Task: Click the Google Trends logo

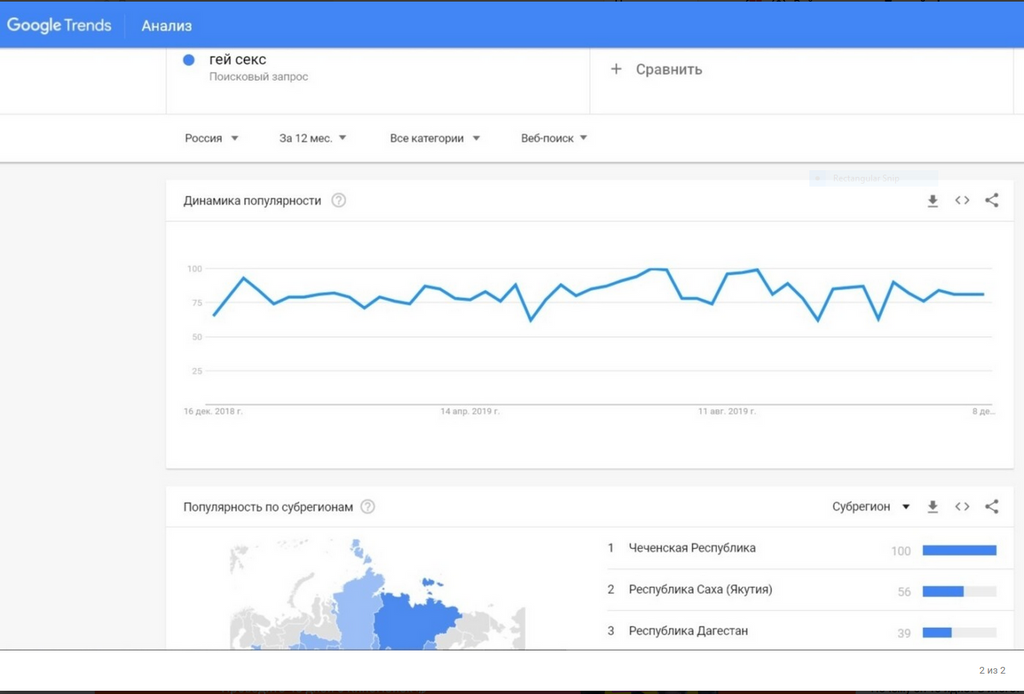Action: (x=59, y=25)
